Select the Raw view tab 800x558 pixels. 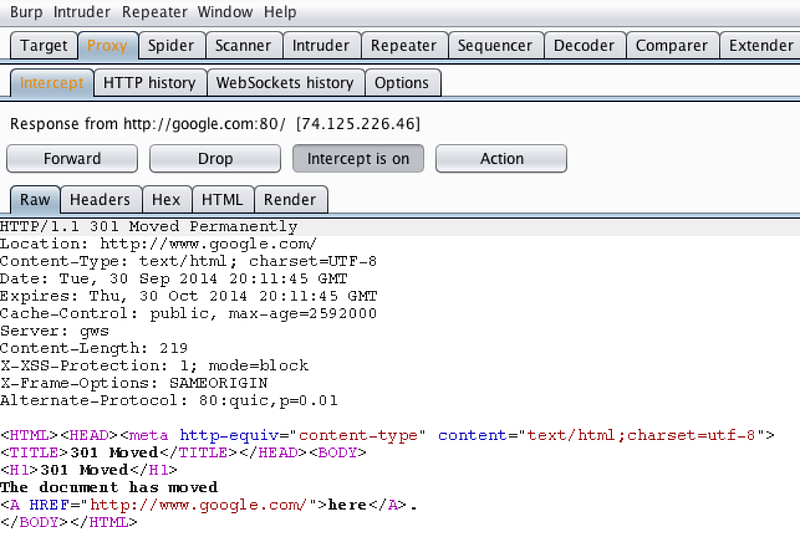tap(35, 199)
